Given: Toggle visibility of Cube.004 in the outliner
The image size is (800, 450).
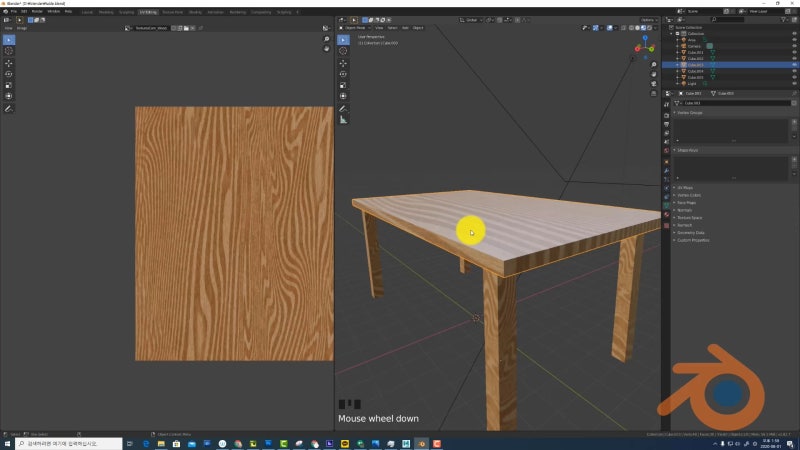Looking at the screenshot, I should click(x=794, y=71).
